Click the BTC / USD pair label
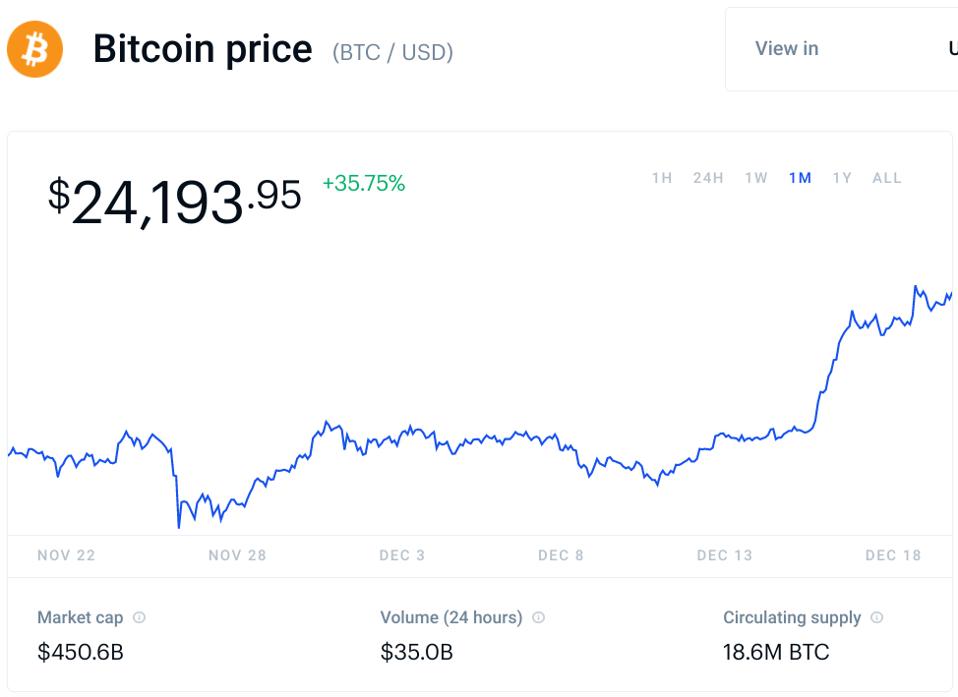Screen dimensions: 958x697 point(393,53)
